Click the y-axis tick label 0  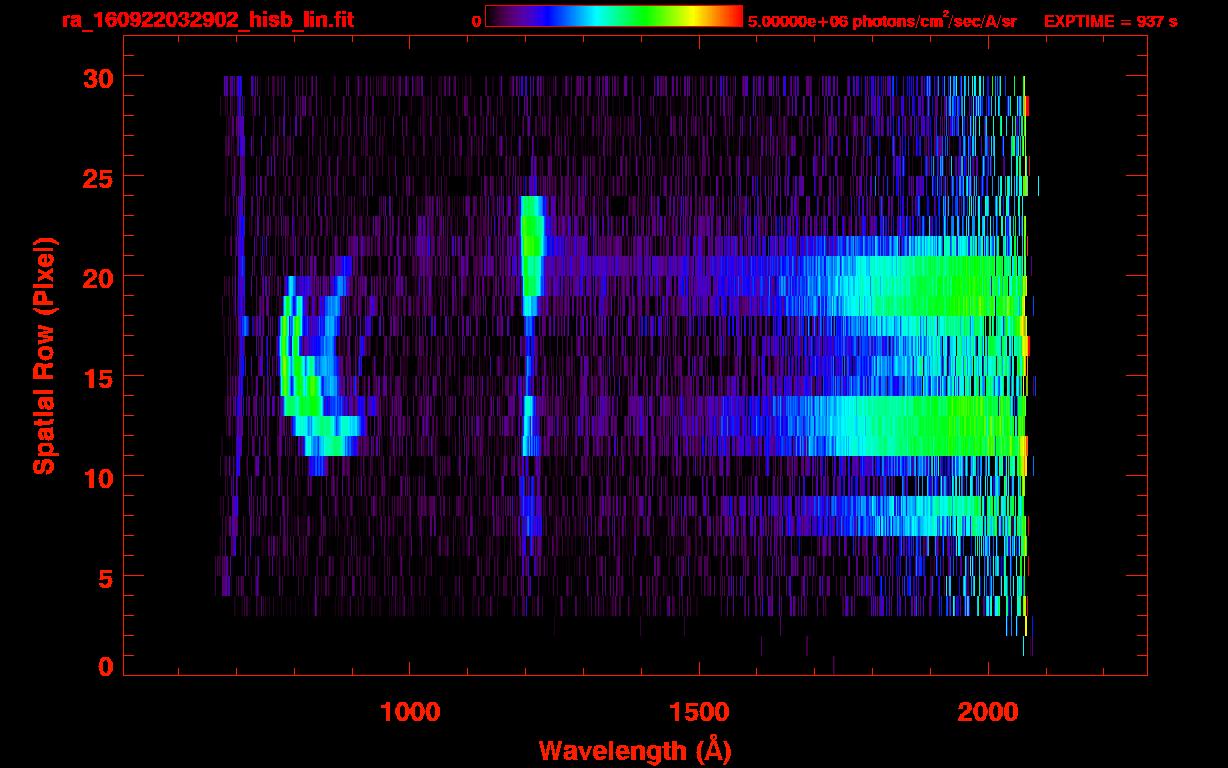pos(105,667)
